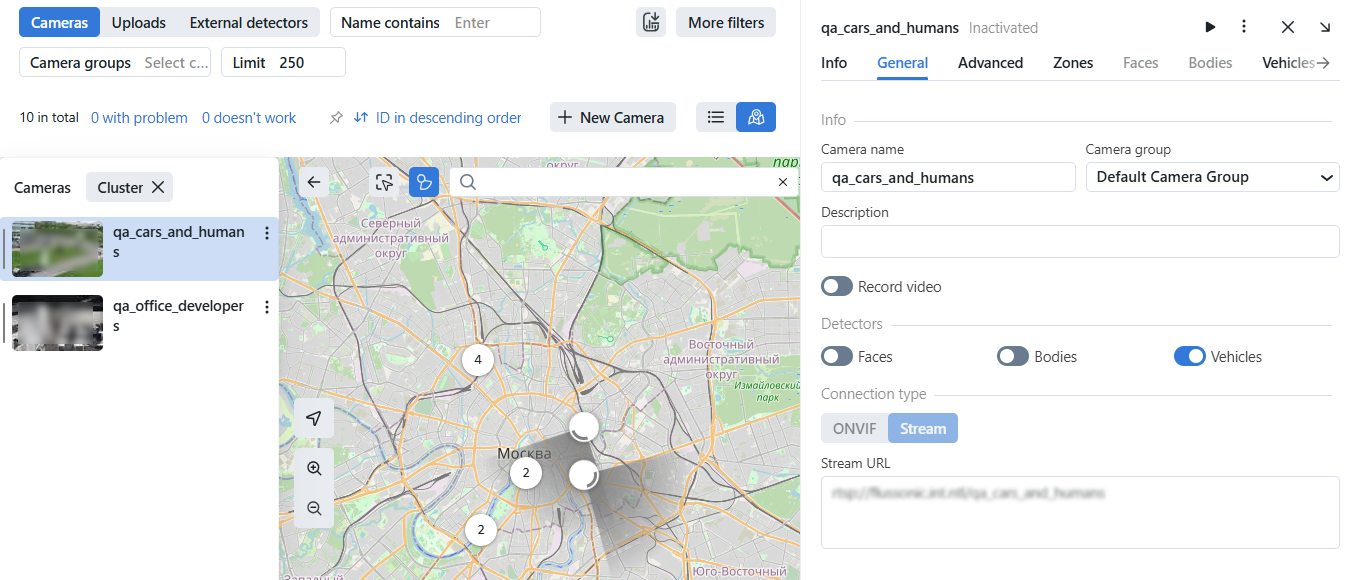Image resolution: width=1355 pixels, height=580 pixels.
Task: Click the map back arrow icon
Action: coord(314,182)
